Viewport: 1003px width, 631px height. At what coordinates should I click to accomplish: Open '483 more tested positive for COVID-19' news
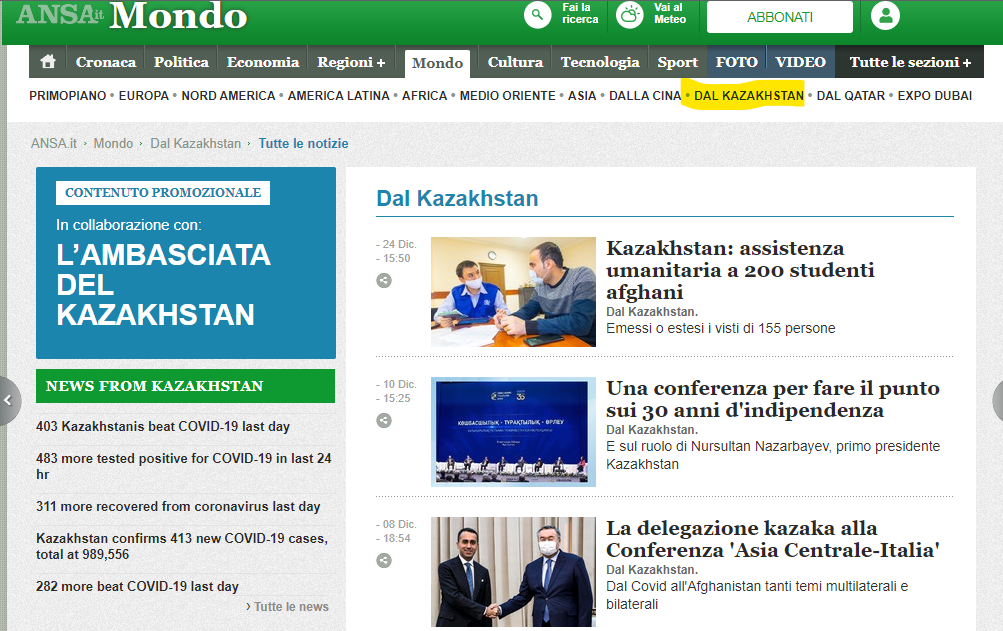[x=184, y=466]
